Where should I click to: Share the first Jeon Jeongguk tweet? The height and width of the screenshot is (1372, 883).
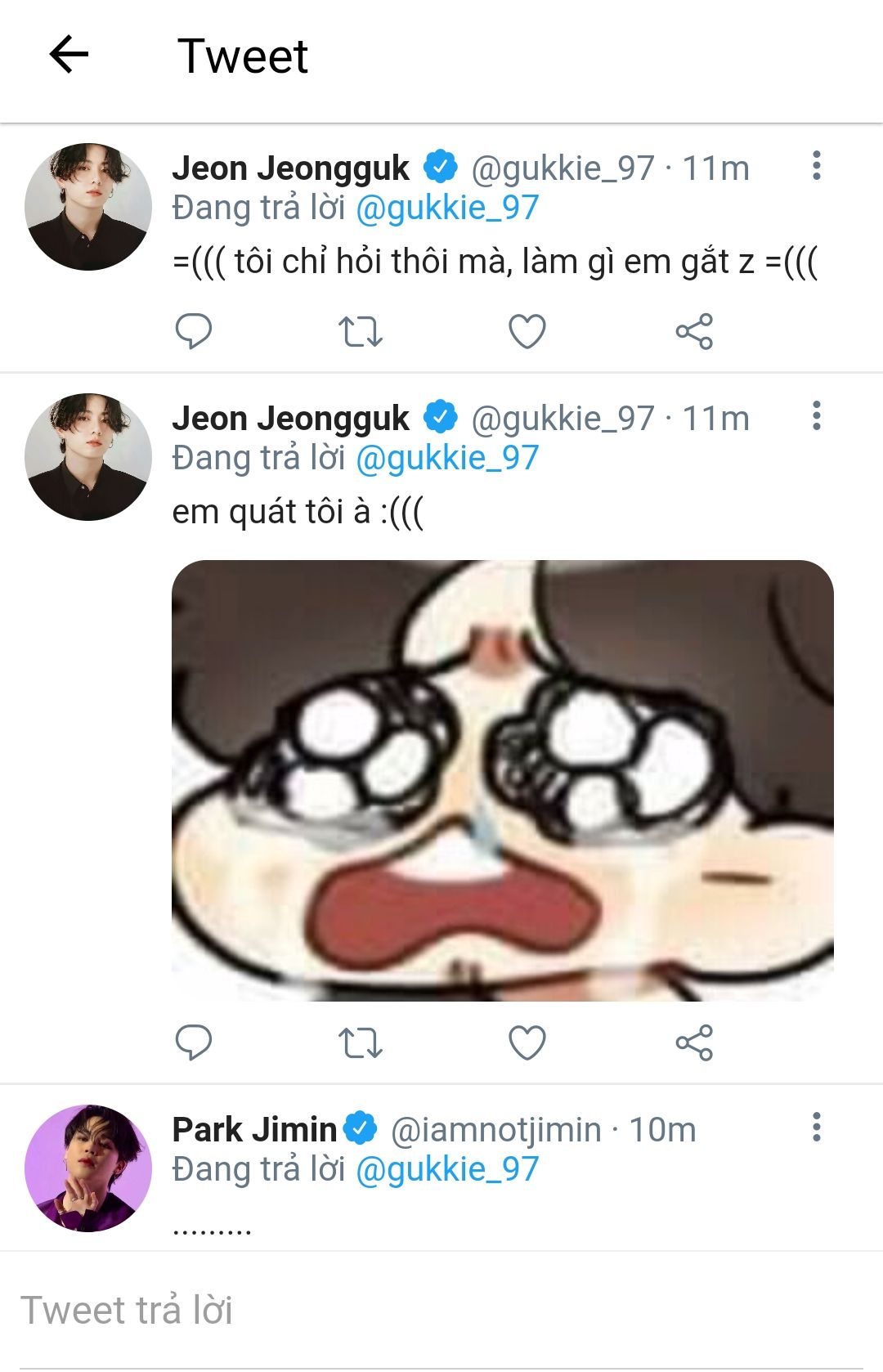point(694,331)
